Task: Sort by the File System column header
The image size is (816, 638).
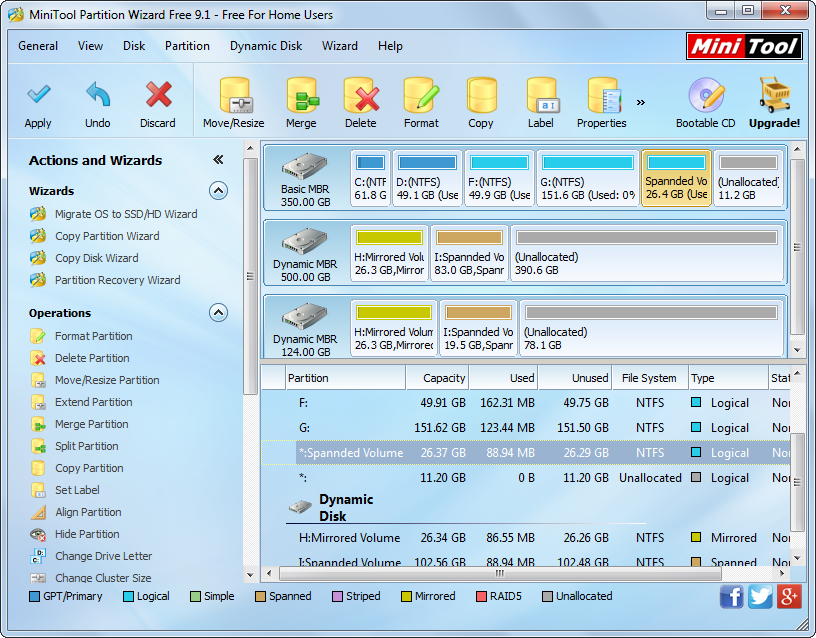Action: pos(649,378)
